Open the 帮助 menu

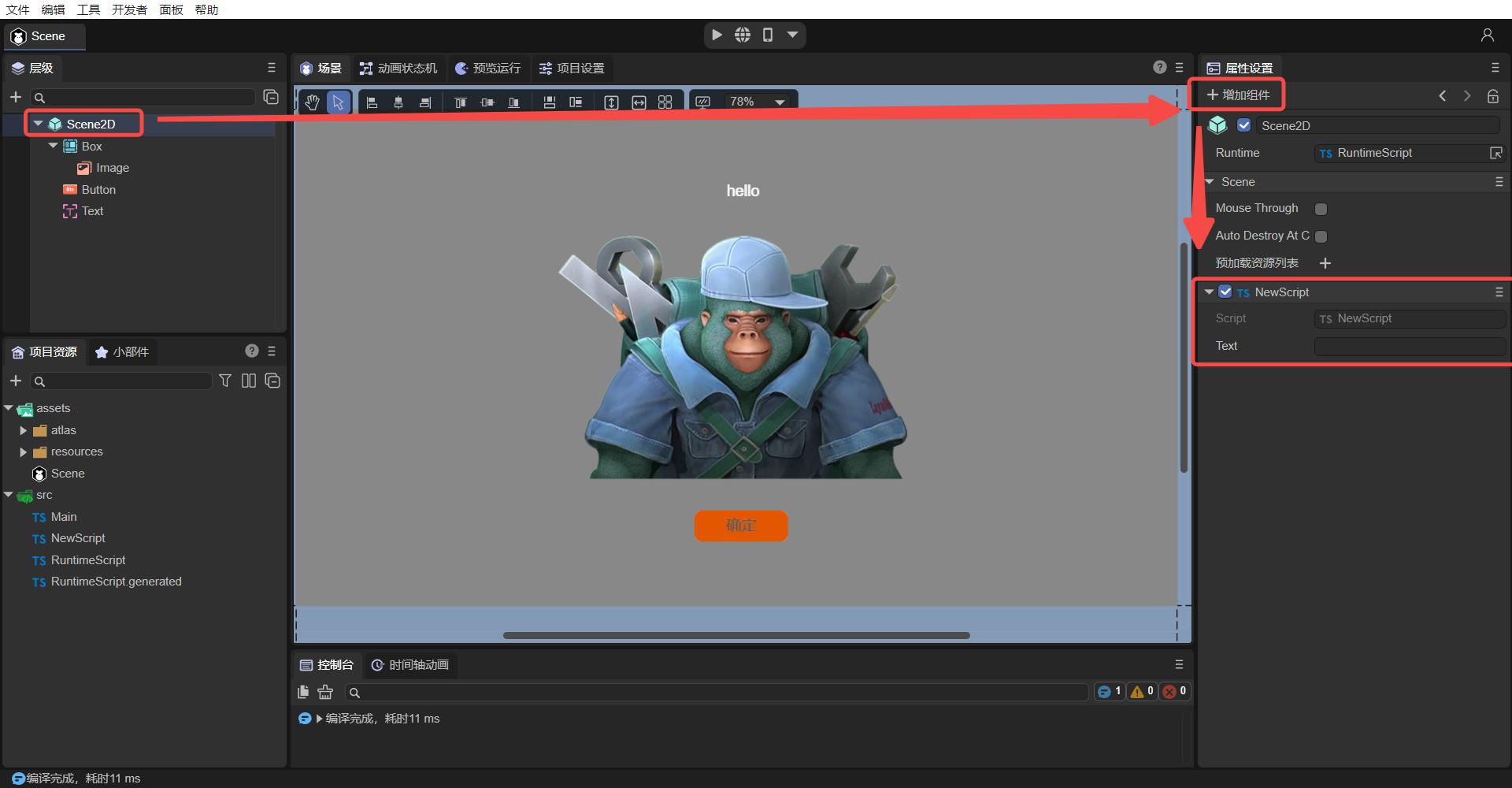coord(206,9)
